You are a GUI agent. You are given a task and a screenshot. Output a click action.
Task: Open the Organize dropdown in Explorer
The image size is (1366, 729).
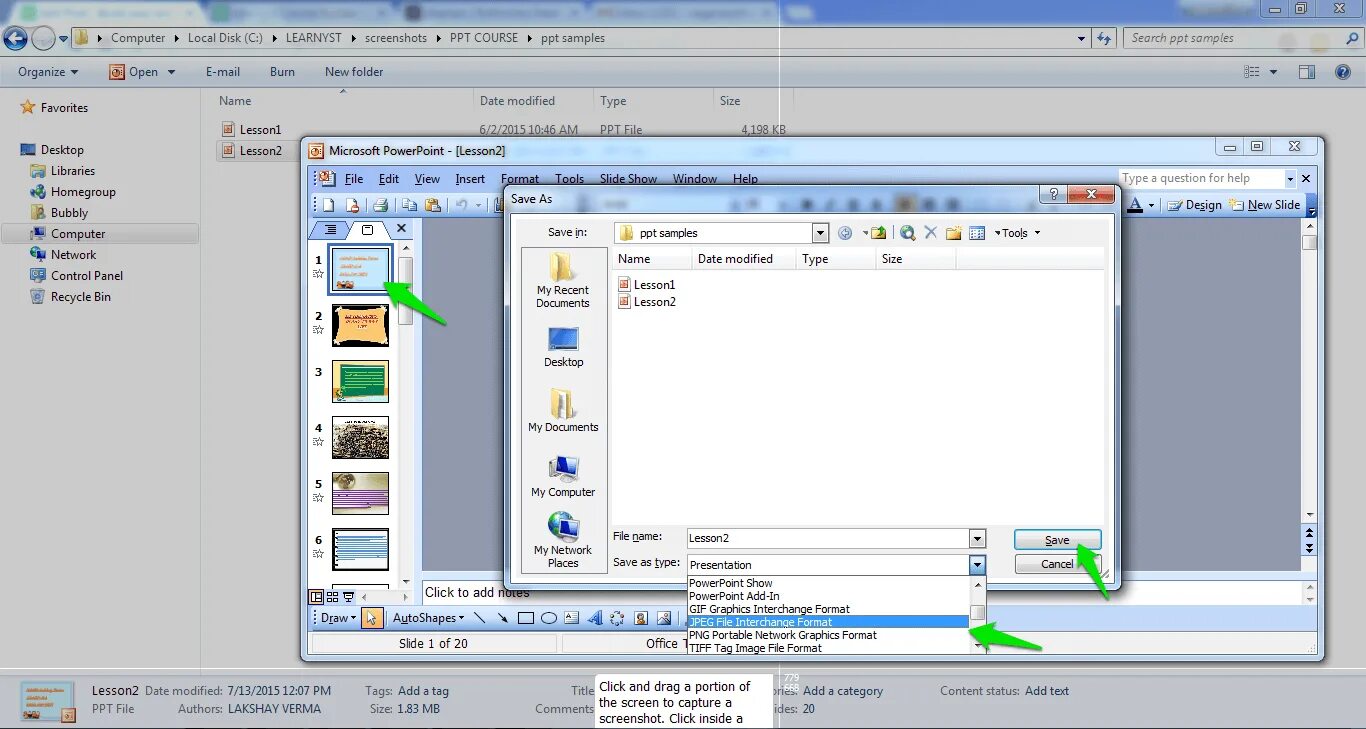pyautogui.click(x=48, y=72)
